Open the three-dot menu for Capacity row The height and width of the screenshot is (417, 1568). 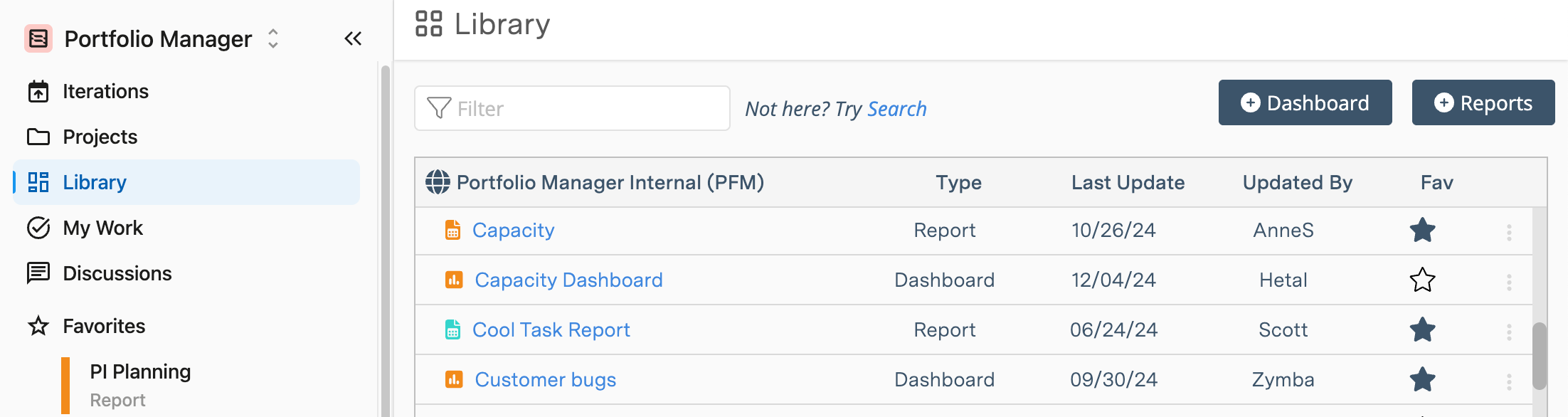click(1509, 232)
